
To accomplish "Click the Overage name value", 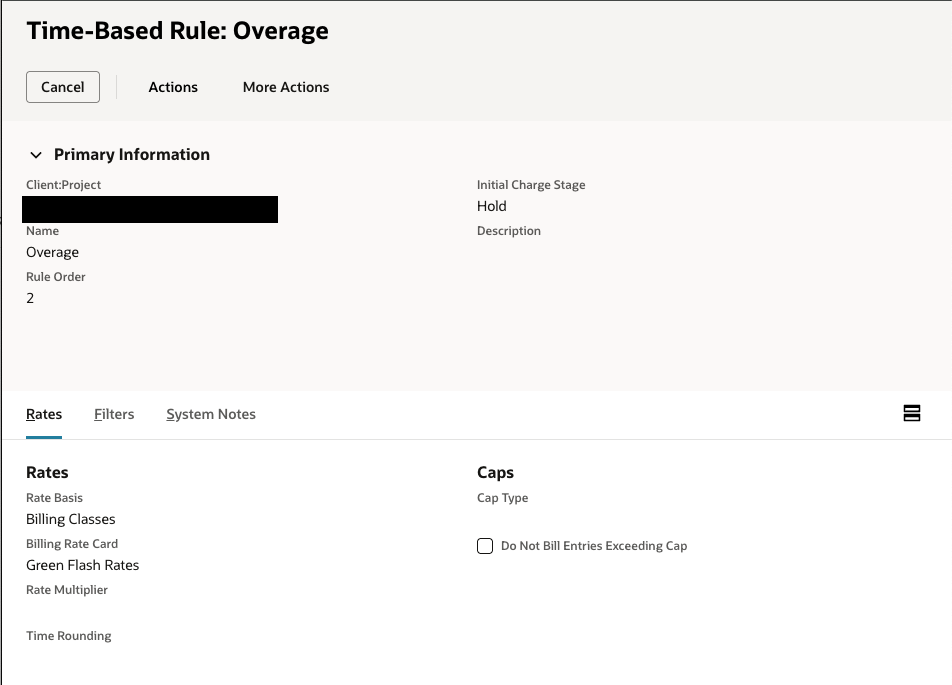I will tap(52, 252).
